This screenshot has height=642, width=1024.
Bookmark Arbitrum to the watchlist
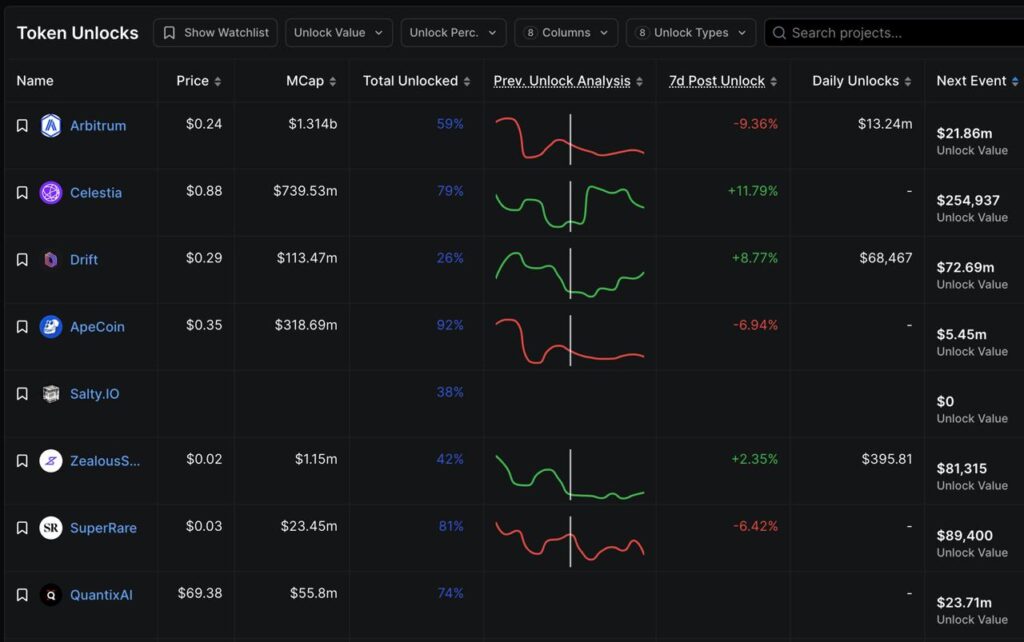pos(22,126)
